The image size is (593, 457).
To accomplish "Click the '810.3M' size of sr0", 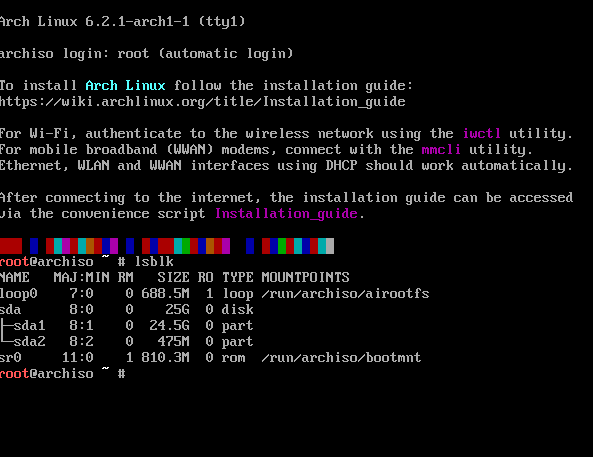I will point(165,358).
